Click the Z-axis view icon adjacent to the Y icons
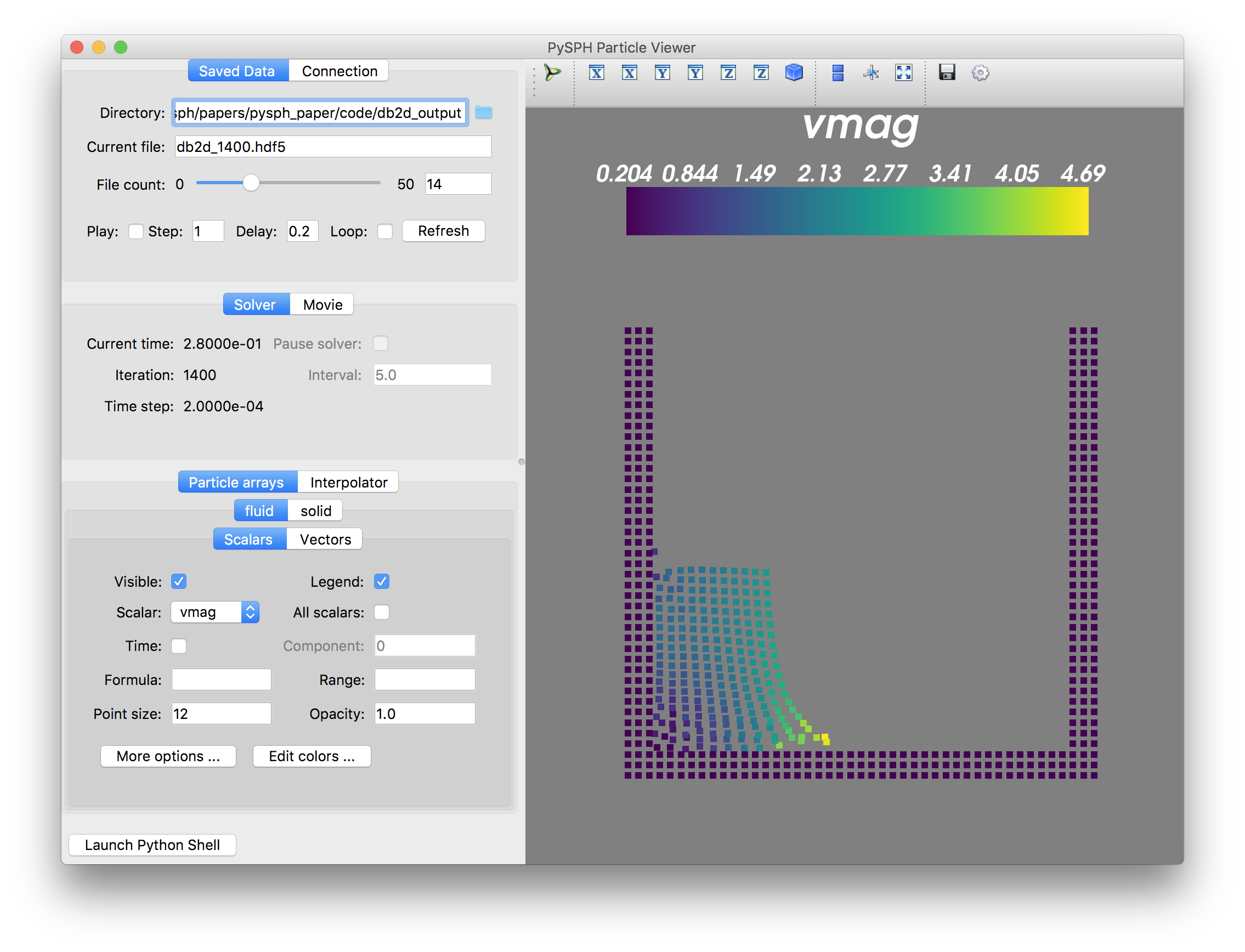 (728, 72)
